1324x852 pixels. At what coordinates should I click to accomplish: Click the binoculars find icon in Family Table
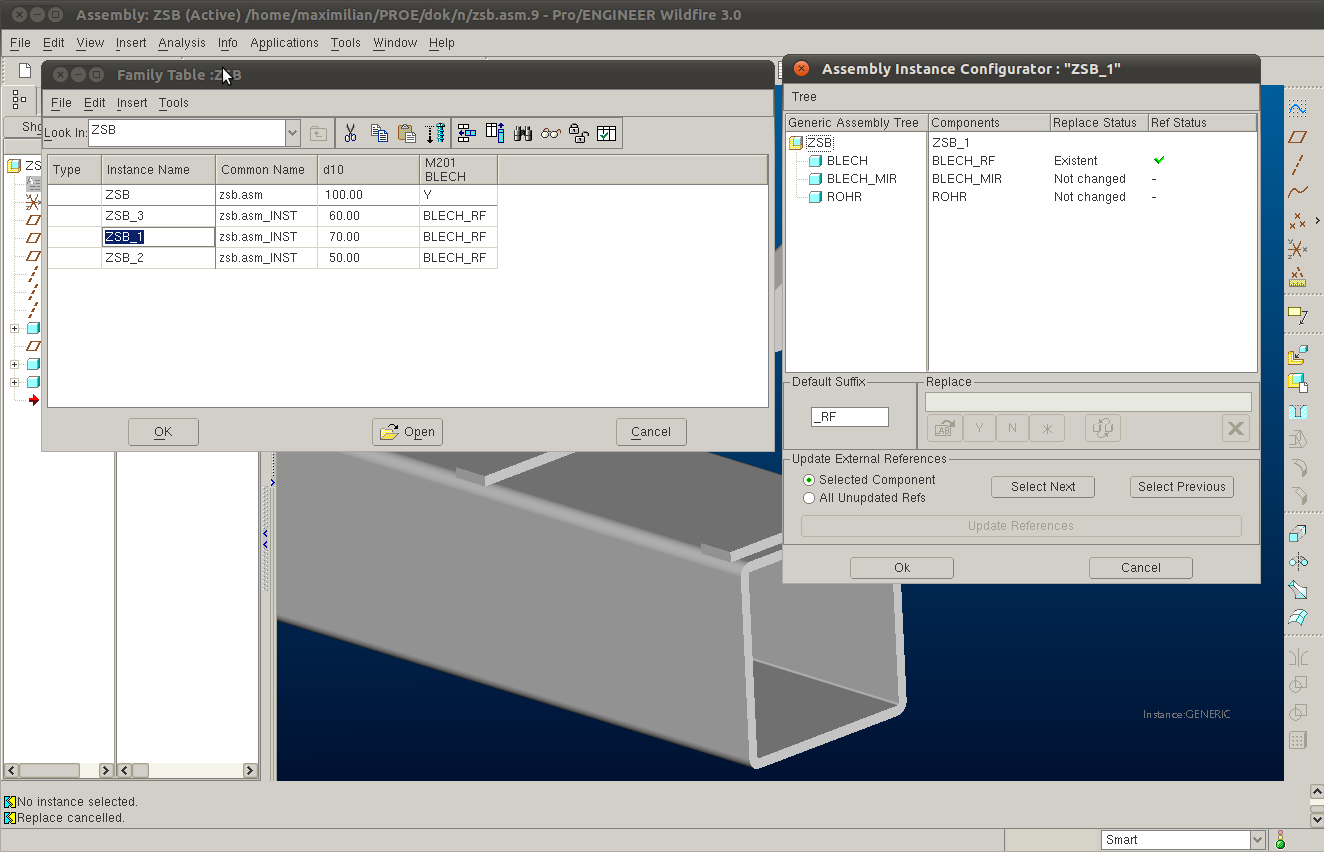pos(522,133)
